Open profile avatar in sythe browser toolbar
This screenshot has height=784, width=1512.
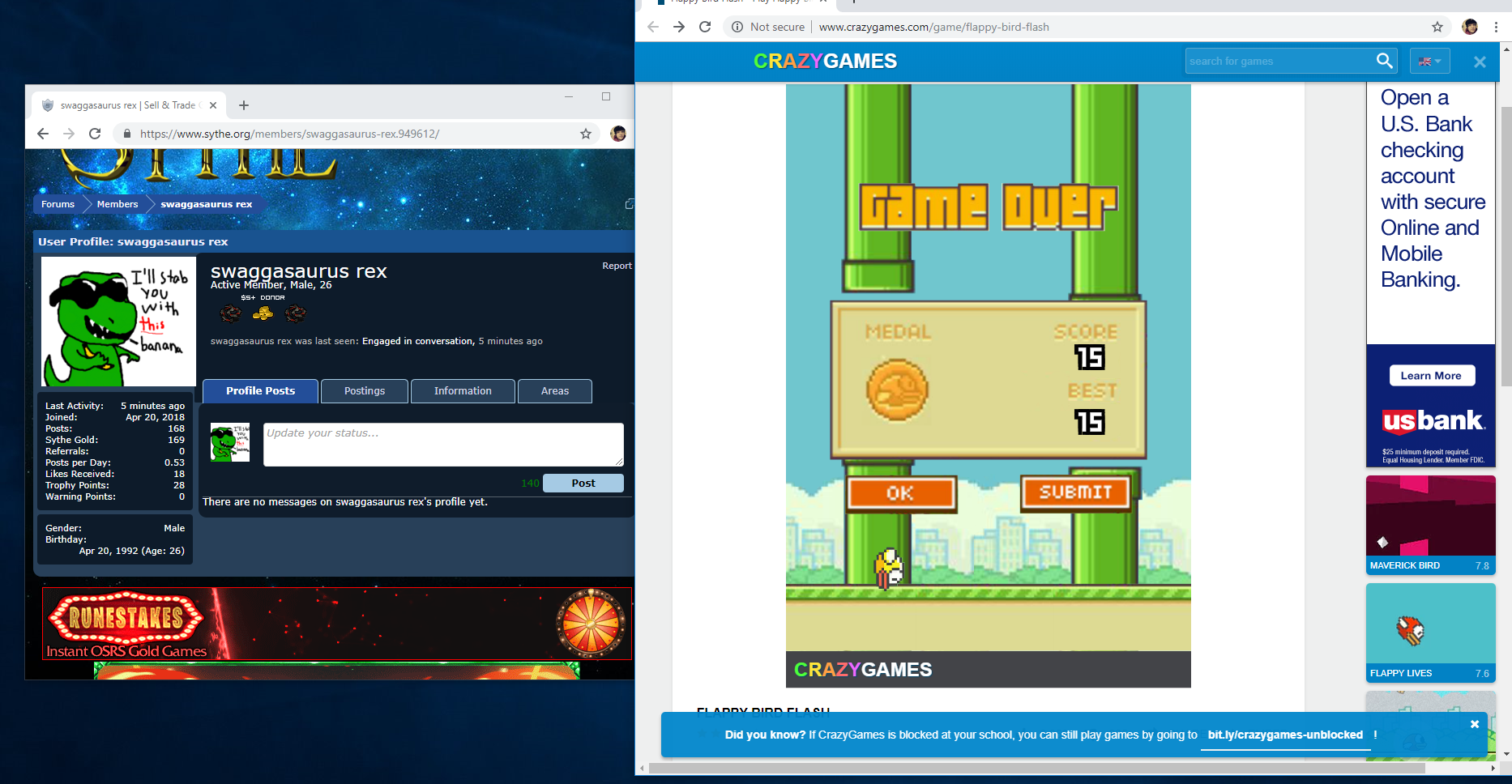point(618,134)
